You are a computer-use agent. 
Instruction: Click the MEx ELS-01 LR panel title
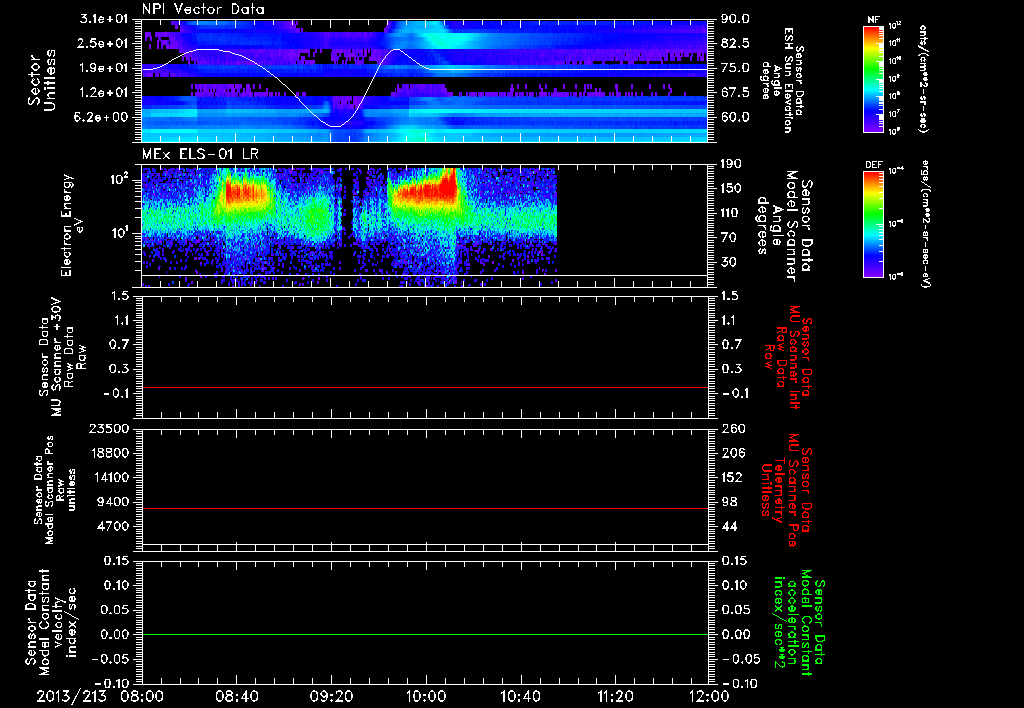(x=200, y=154)
